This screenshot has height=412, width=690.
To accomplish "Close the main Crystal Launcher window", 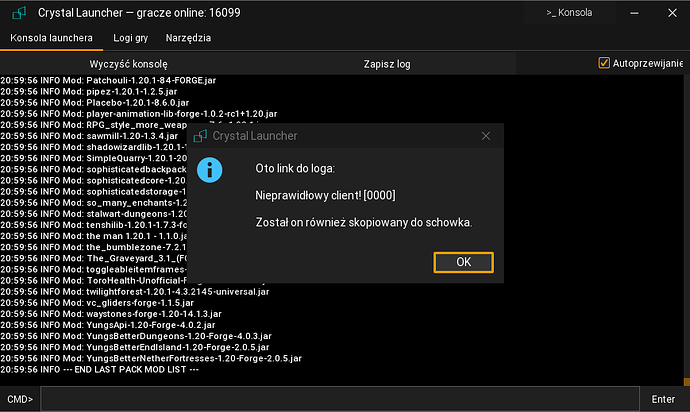I will [x=672, y=13].
